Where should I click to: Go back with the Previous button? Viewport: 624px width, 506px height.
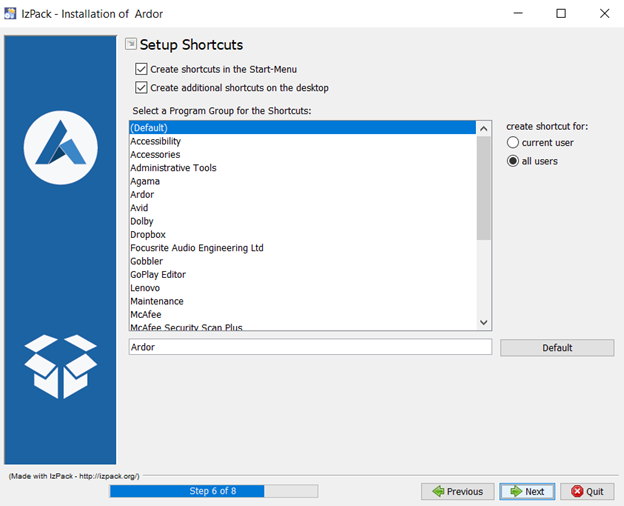point(457,491)
